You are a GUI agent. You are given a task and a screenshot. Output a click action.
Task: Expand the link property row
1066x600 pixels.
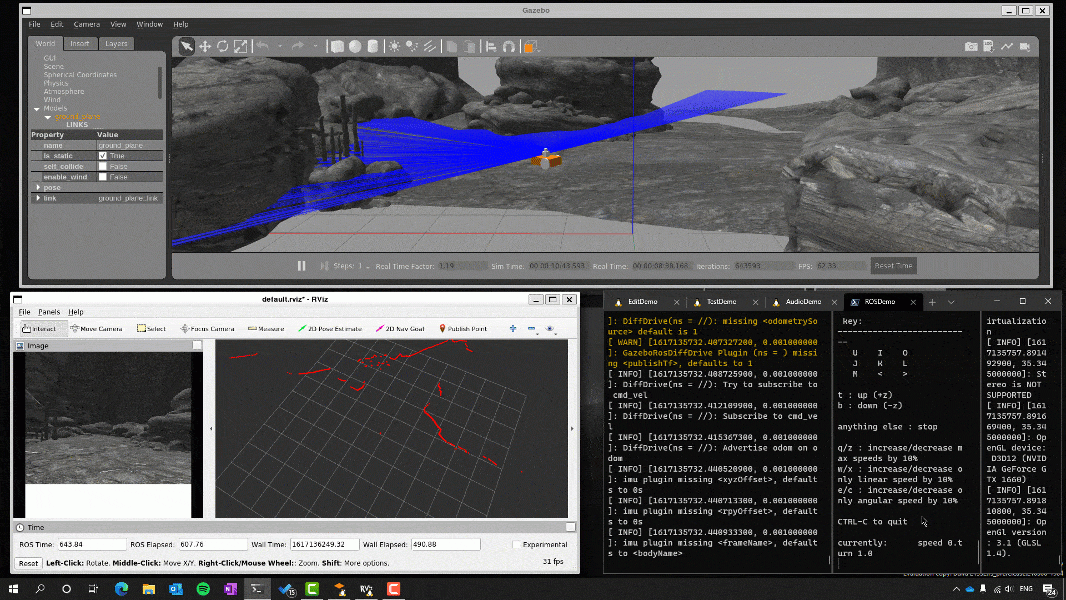[38, 198]
